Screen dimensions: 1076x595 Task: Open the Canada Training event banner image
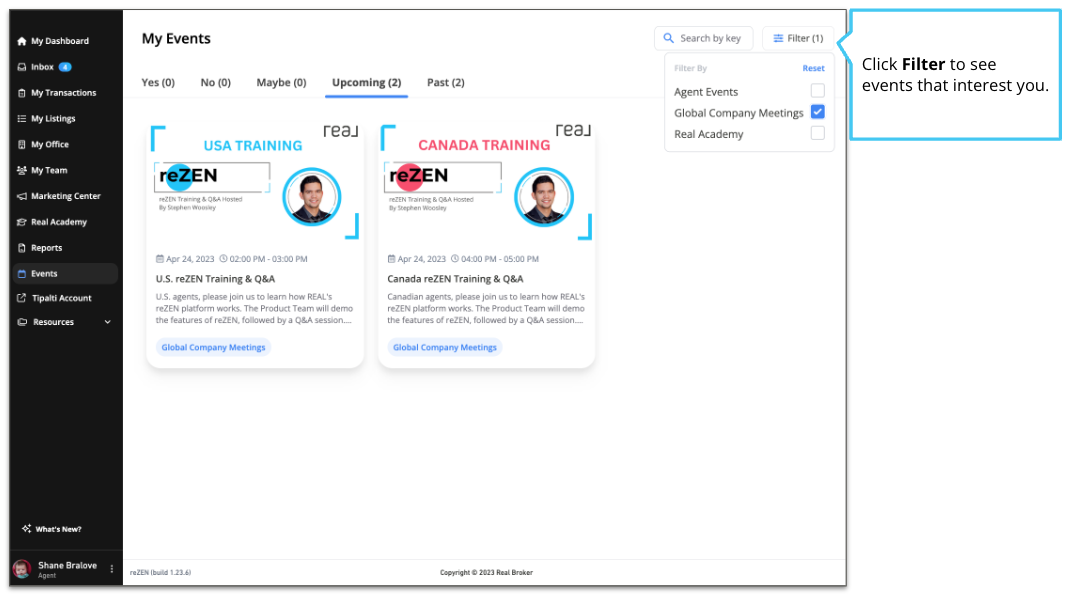click(x=487, y=183)
